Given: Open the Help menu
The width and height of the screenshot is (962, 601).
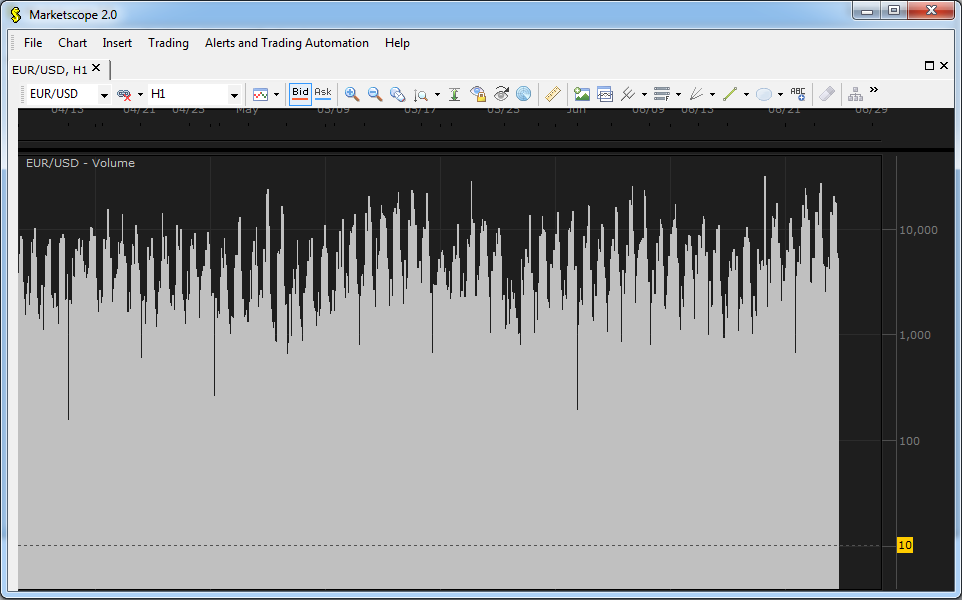Looking at the screenshot, I should point(397,43).
